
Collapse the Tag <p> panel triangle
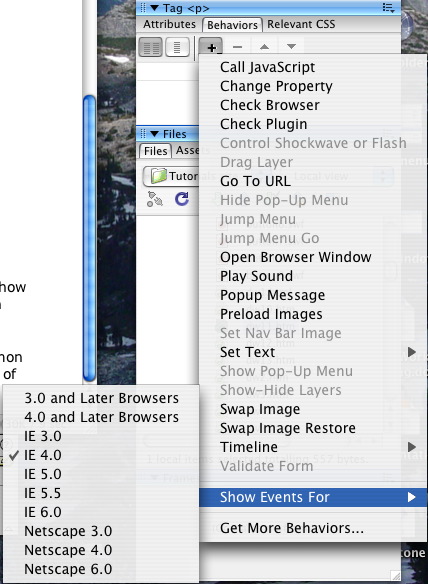click(x=154, y=8)
